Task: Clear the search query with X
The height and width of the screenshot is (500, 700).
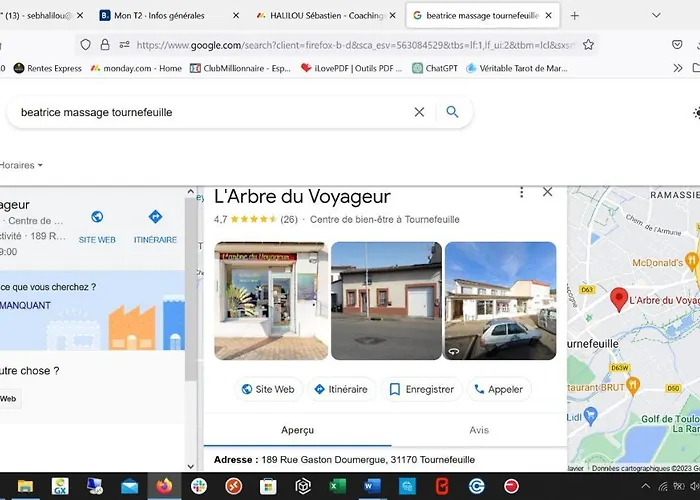Action: tap(419, 112)
